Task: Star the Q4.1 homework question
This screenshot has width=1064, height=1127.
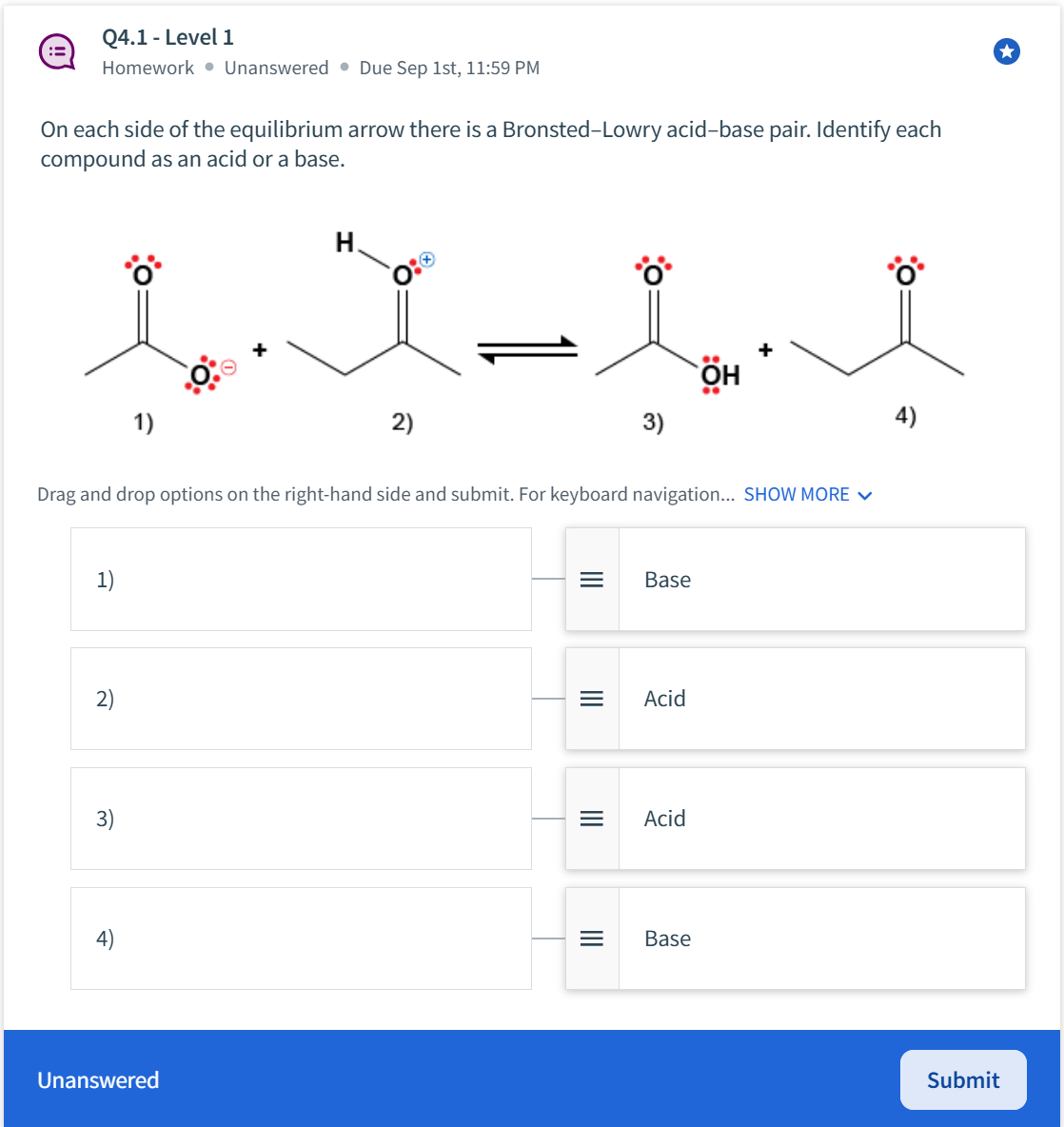Action: [x=1006, y=51]
